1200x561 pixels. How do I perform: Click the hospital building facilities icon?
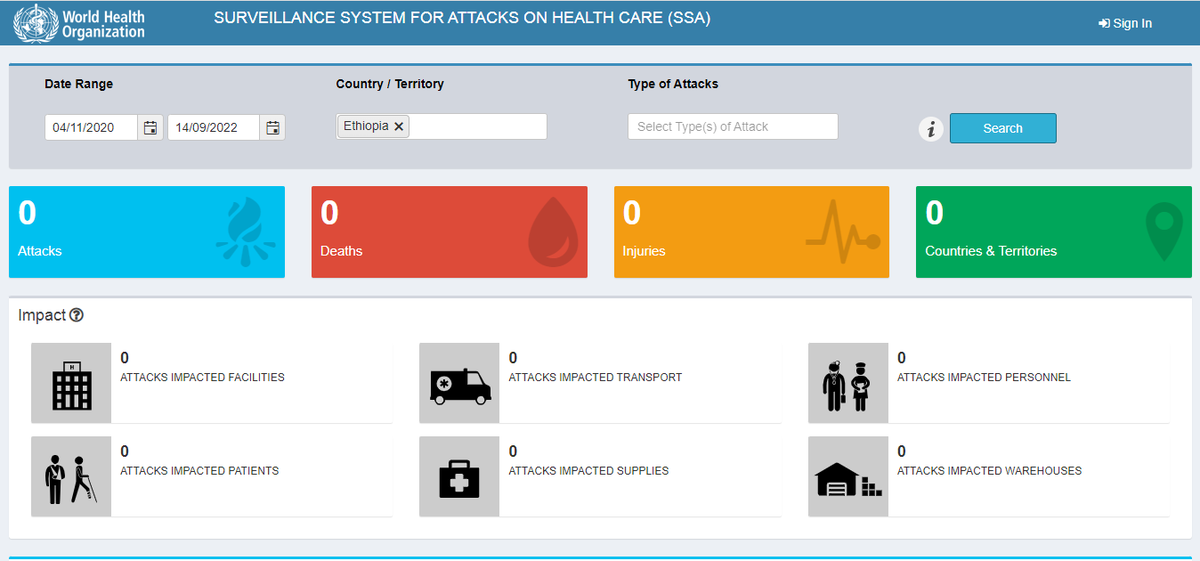71,383
